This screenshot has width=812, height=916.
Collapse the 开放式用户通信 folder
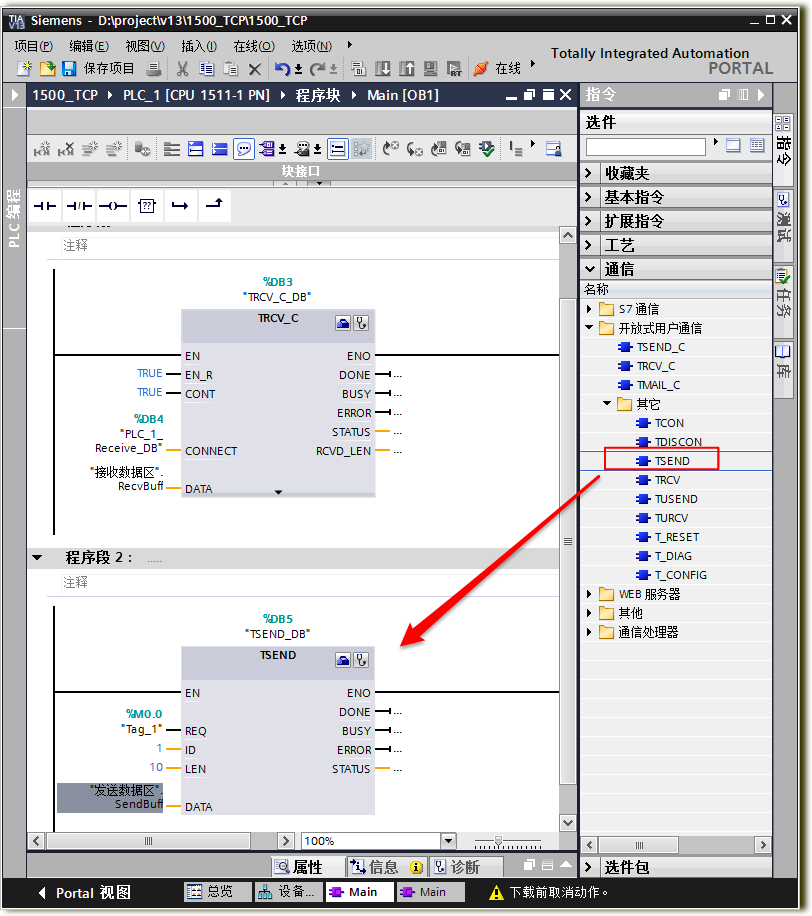click(x=589, y=328)
